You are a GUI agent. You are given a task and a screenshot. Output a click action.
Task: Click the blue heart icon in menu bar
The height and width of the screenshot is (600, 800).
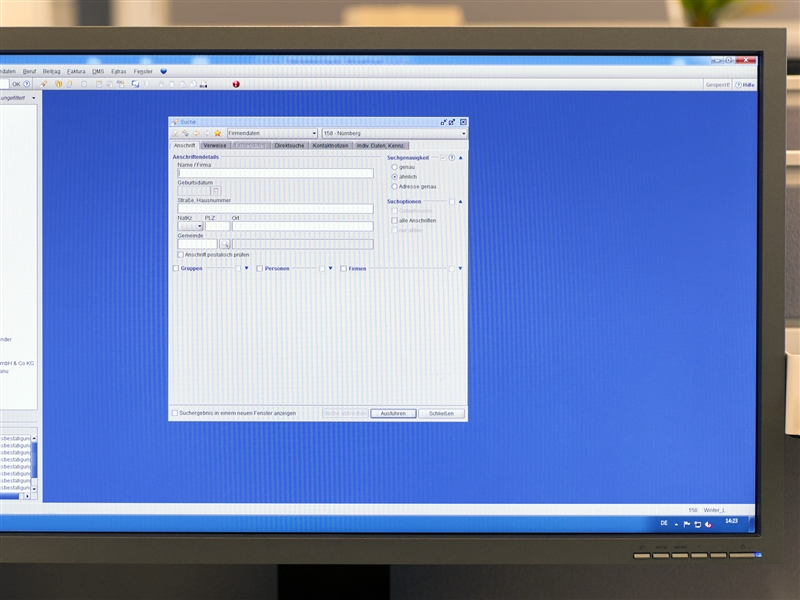tap(163, 72)
